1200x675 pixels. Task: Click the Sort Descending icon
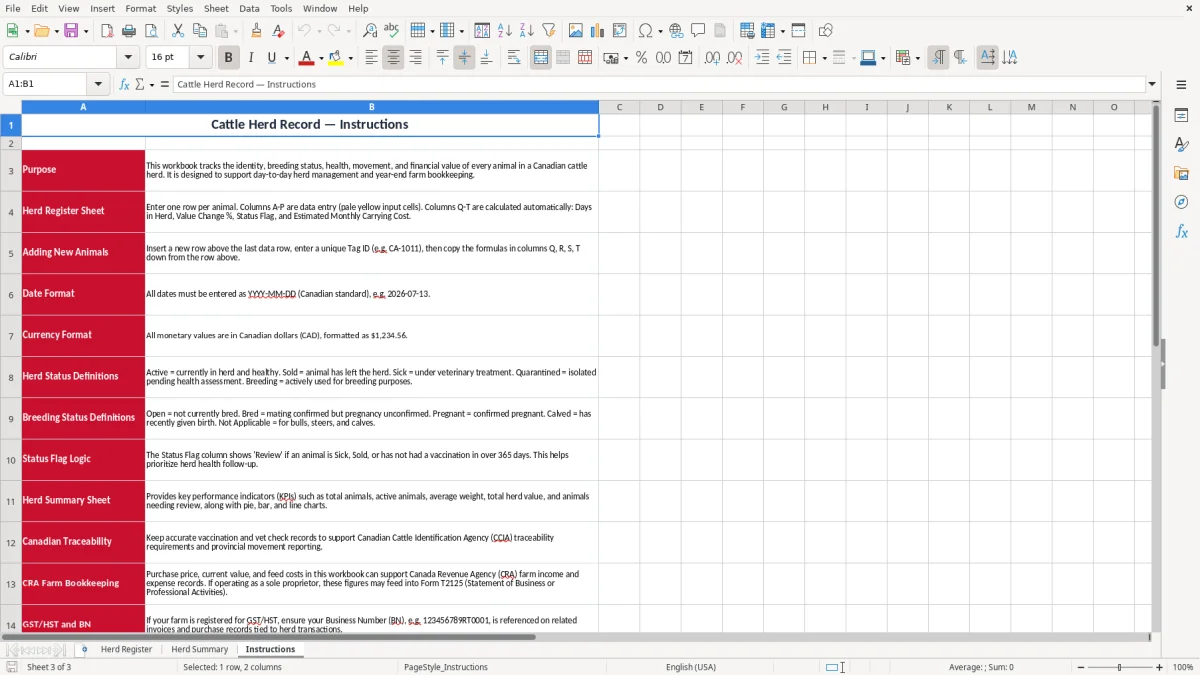526,31
